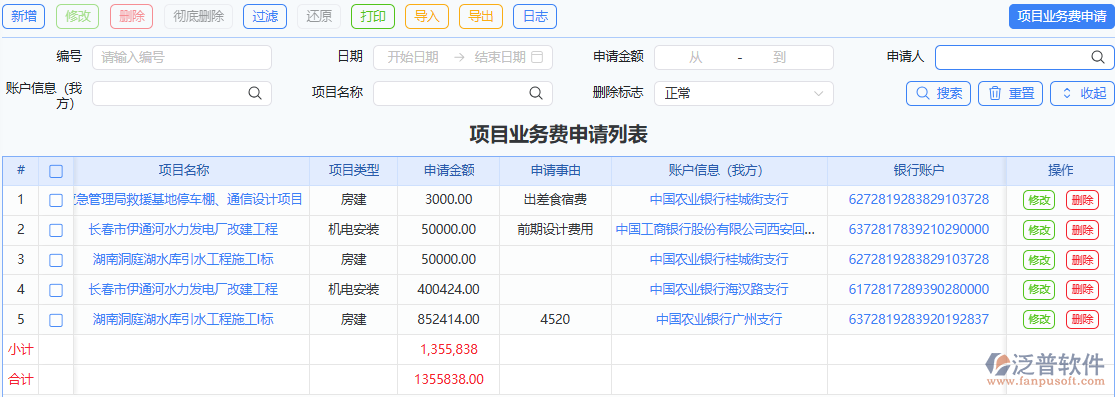This screenshot has height=397, width=1115.
Task: Open 湖南洞庭湖水库引水工程施工I标 link in row 5
Action: click(x=183, y=319)
